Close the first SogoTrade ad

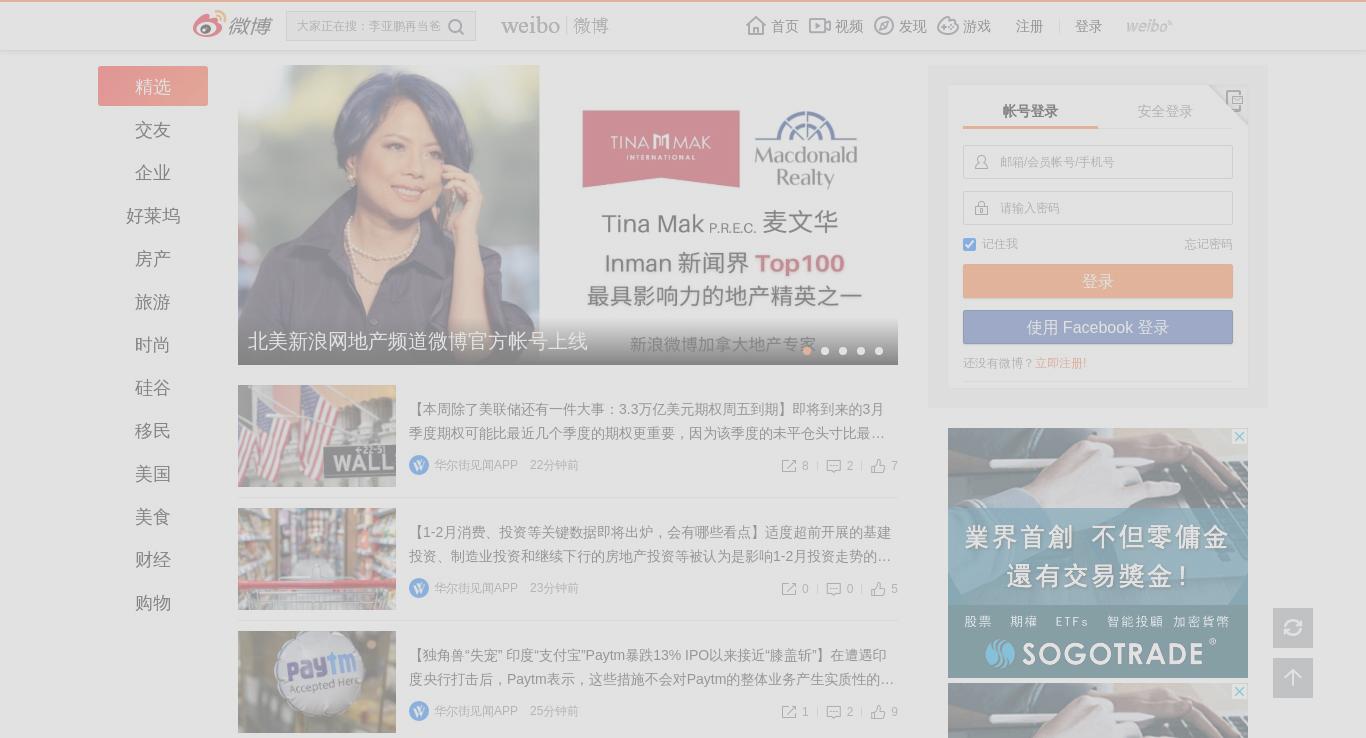(x=1239, y=437)
